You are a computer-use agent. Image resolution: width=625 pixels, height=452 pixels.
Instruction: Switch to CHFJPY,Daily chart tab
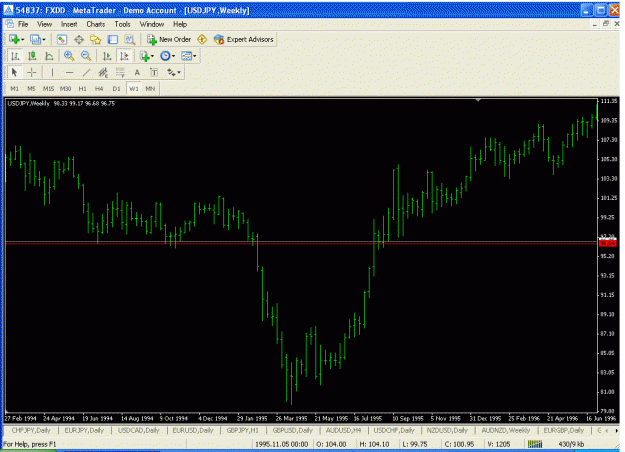pos(31,430)
